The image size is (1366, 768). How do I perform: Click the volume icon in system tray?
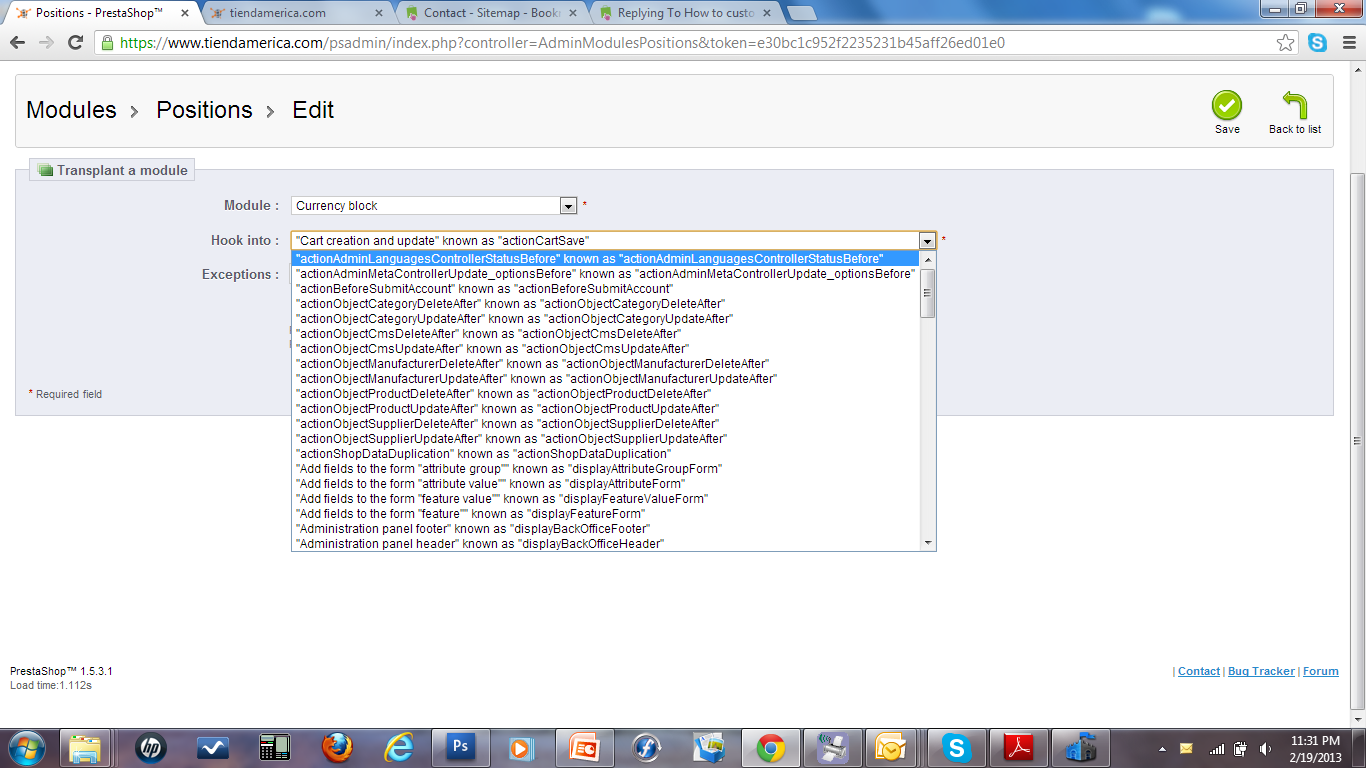click(1266, 748)
